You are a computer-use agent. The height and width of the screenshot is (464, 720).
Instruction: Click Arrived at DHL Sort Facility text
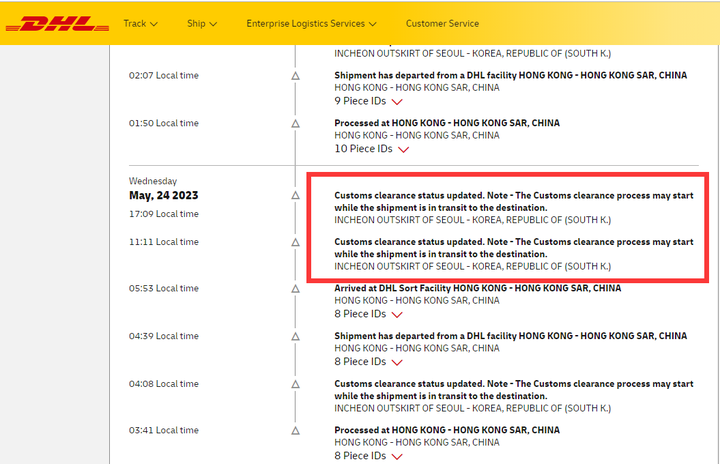(x=478, y=288)
